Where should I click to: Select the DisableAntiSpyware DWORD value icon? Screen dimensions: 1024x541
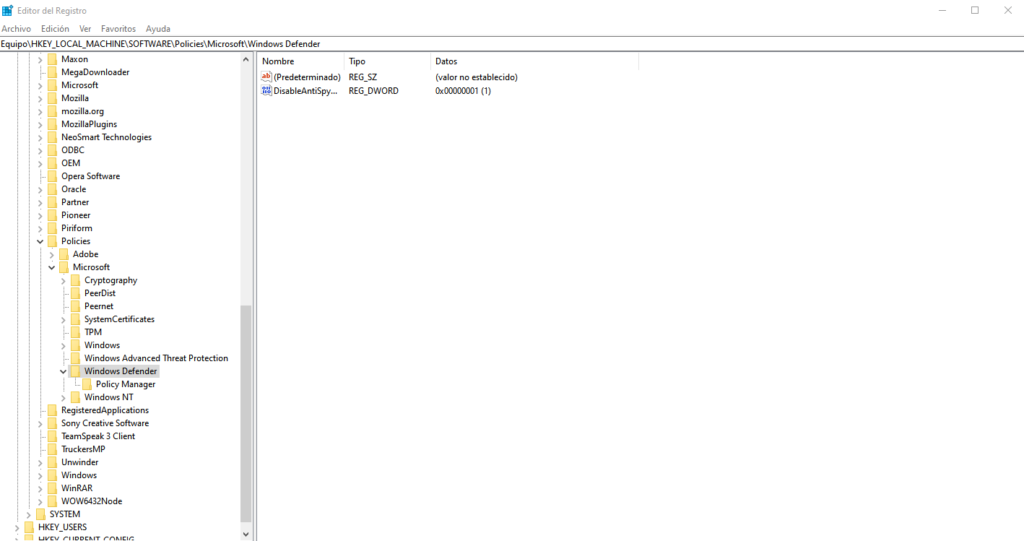266,91
